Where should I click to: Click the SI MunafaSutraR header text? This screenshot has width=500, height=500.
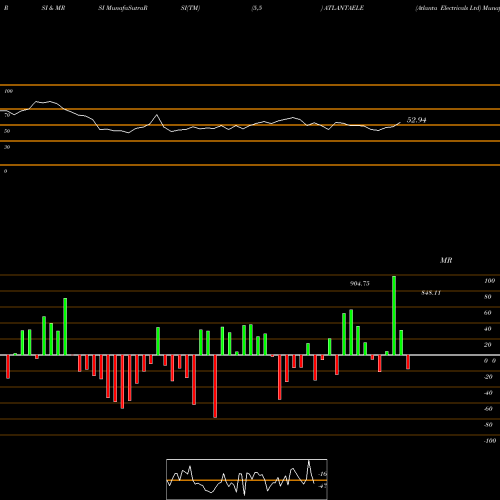coord(123,8)
